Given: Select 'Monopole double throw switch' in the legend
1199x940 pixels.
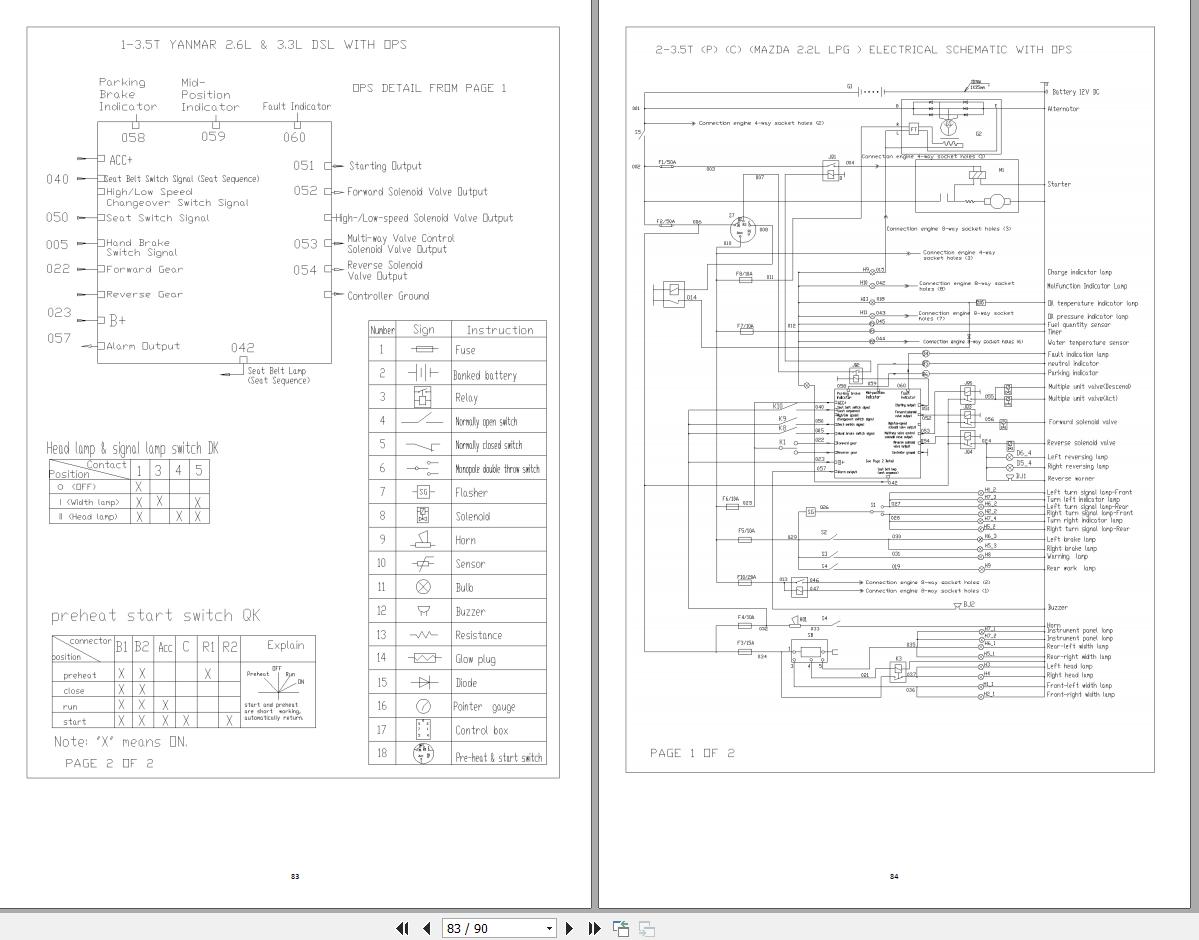Looking at the screenshot, I should (x=498, y=469).
